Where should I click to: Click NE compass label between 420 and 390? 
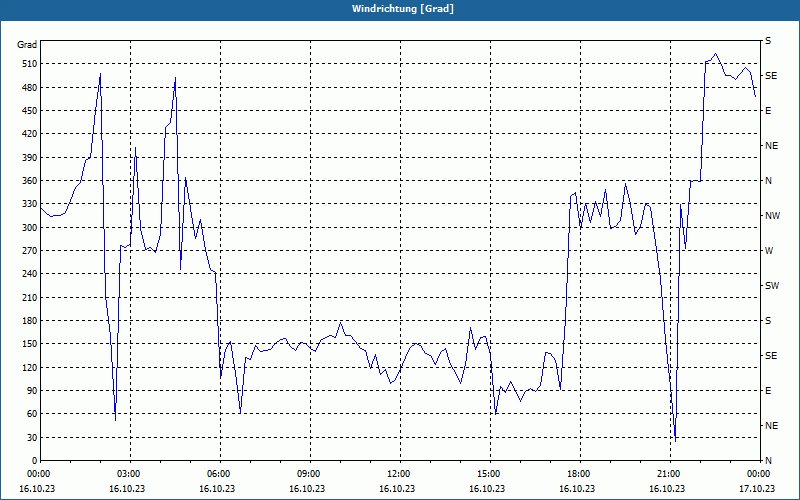tap(771, 146)
